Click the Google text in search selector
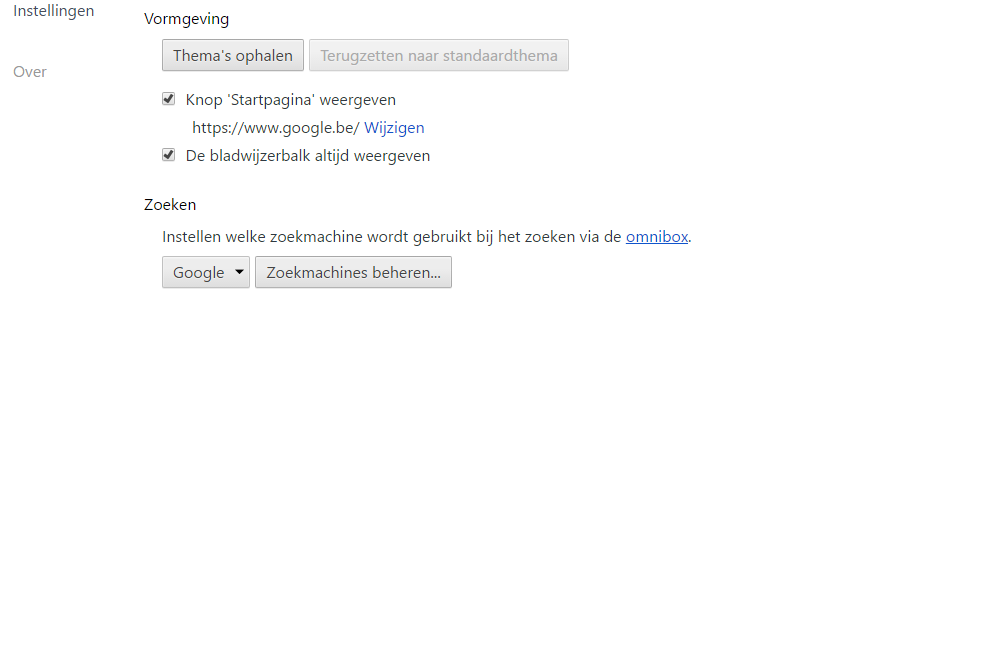Screen dimensions: 982x656 click(198, 273)
